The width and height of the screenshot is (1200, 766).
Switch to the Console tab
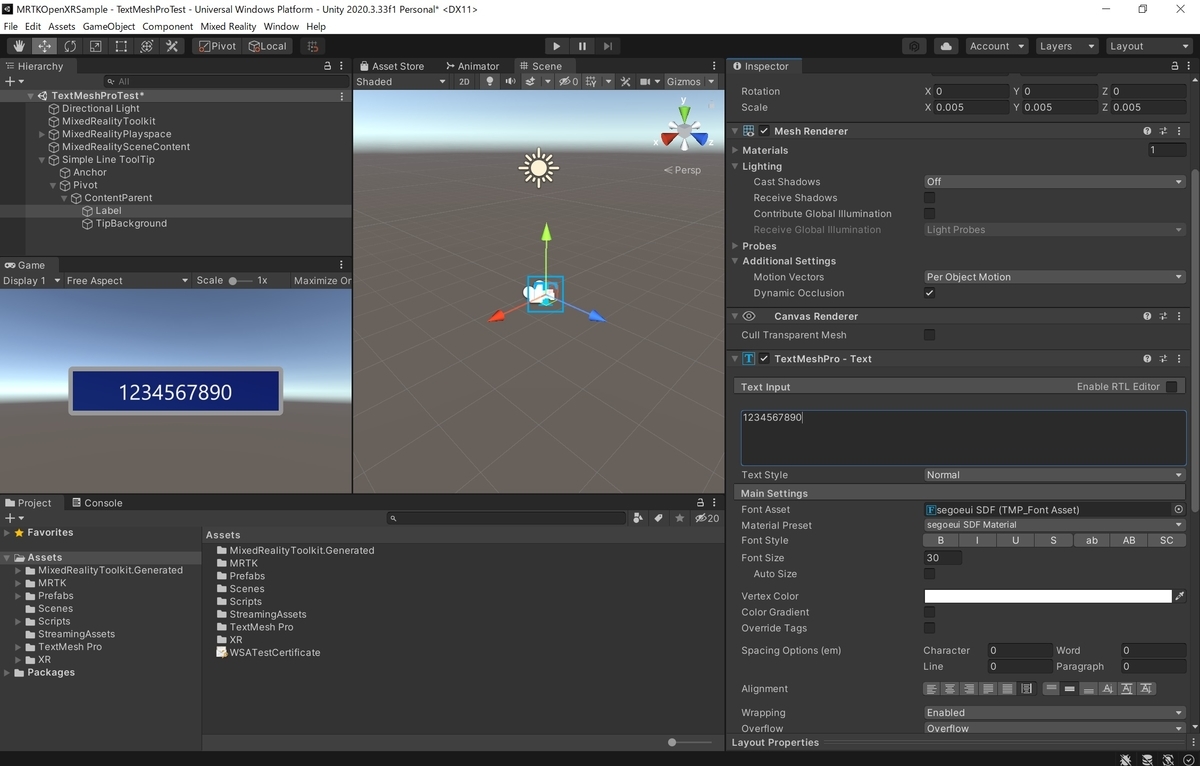click(x=97, y=503)
